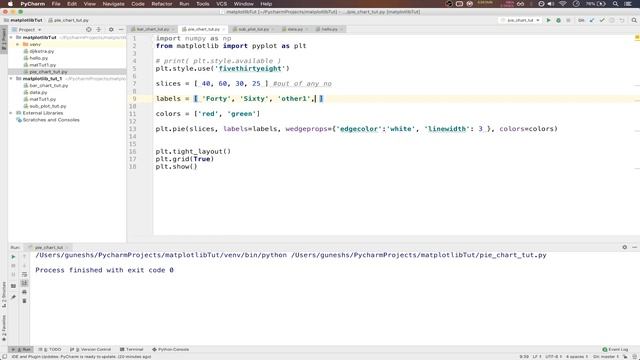640x360 pixels.
Task: Open the File menu
Action: [56, 4]
